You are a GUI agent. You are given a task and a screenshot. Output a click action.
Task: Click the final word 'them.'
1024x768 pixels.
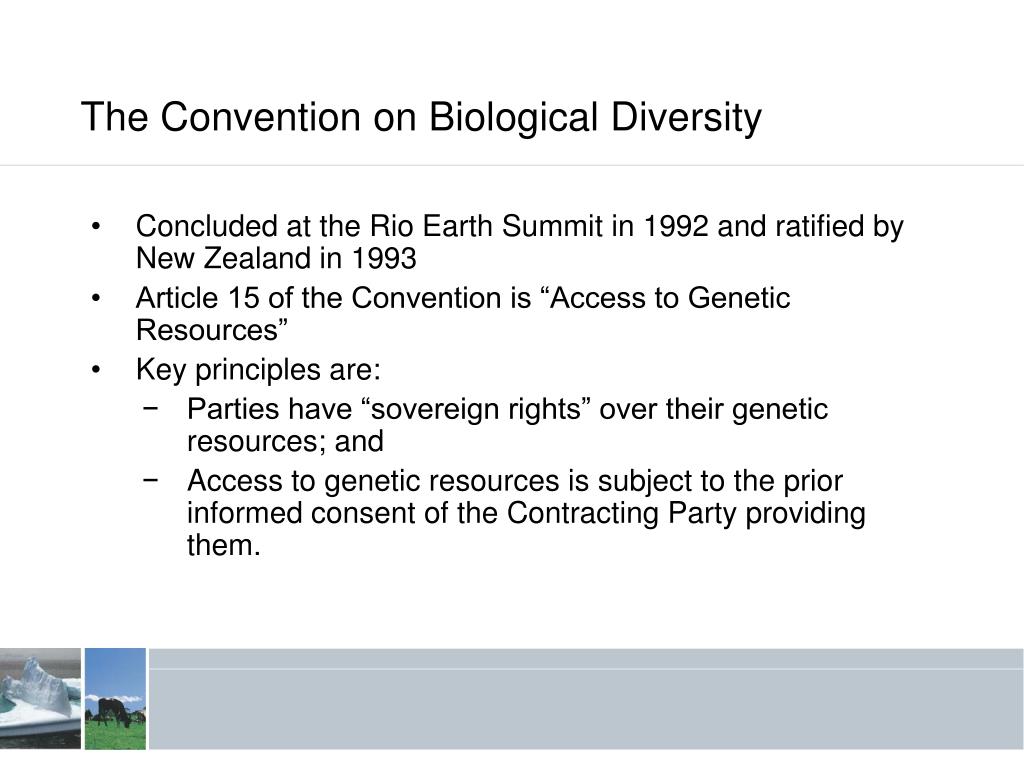223,545
